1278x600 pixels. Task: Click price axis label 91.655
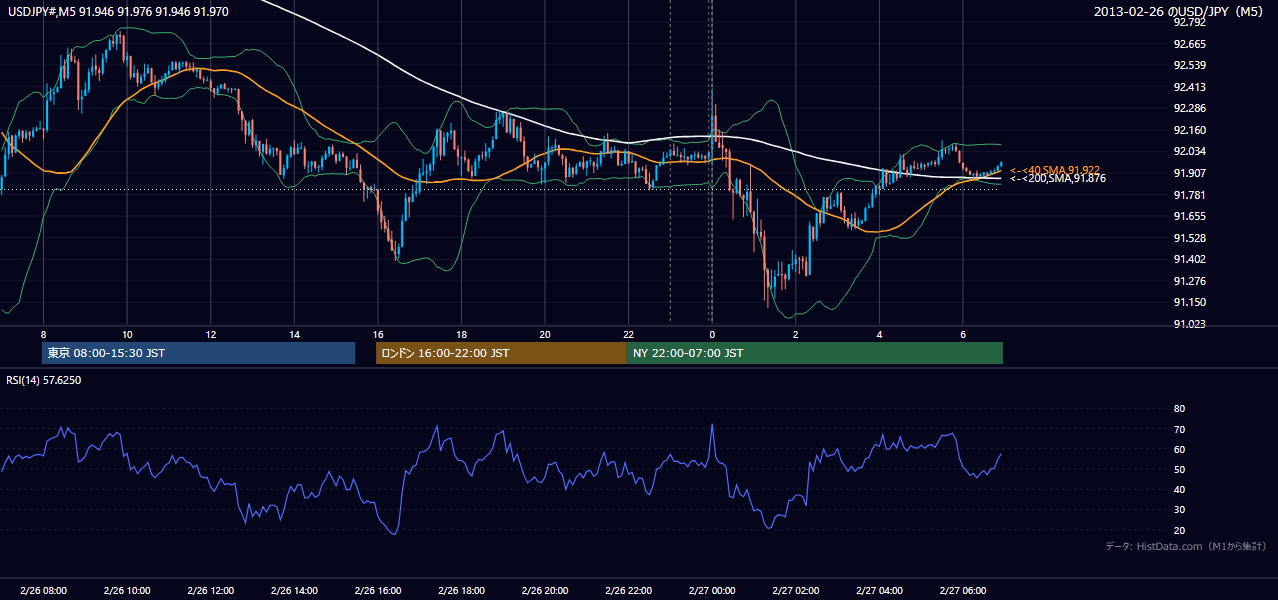pos(1190,216)
